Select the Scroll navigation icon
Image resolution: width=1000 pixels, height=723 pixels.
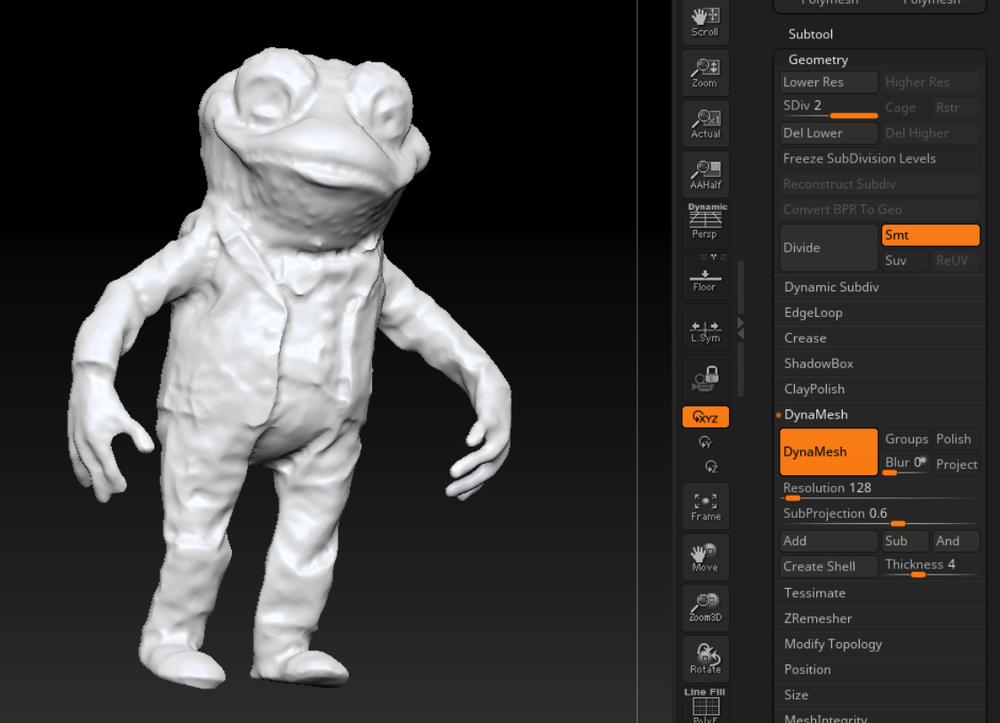click(705, 22)
